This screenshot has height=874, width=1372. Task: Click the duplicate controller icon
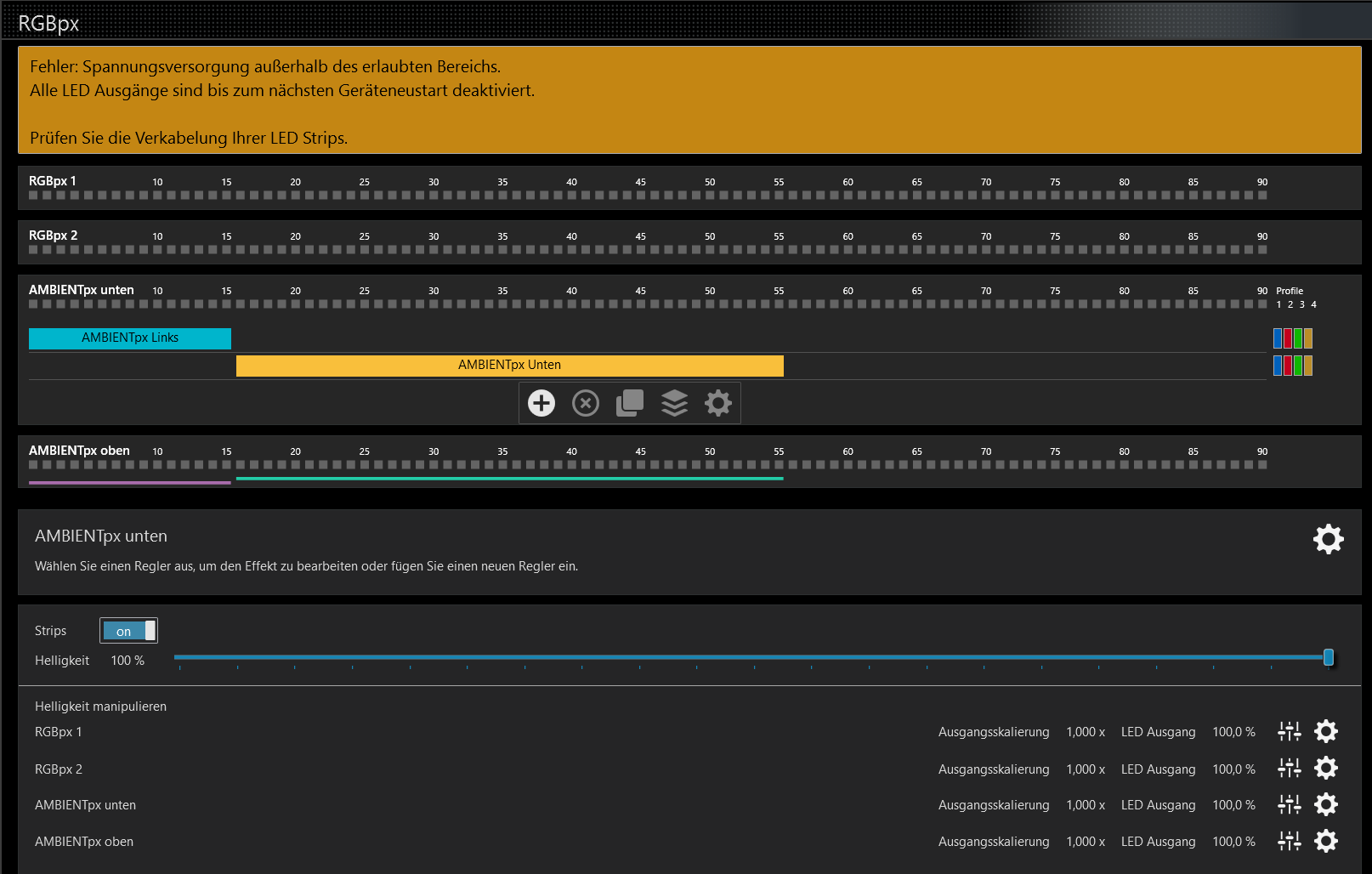[x=630, y=403]
